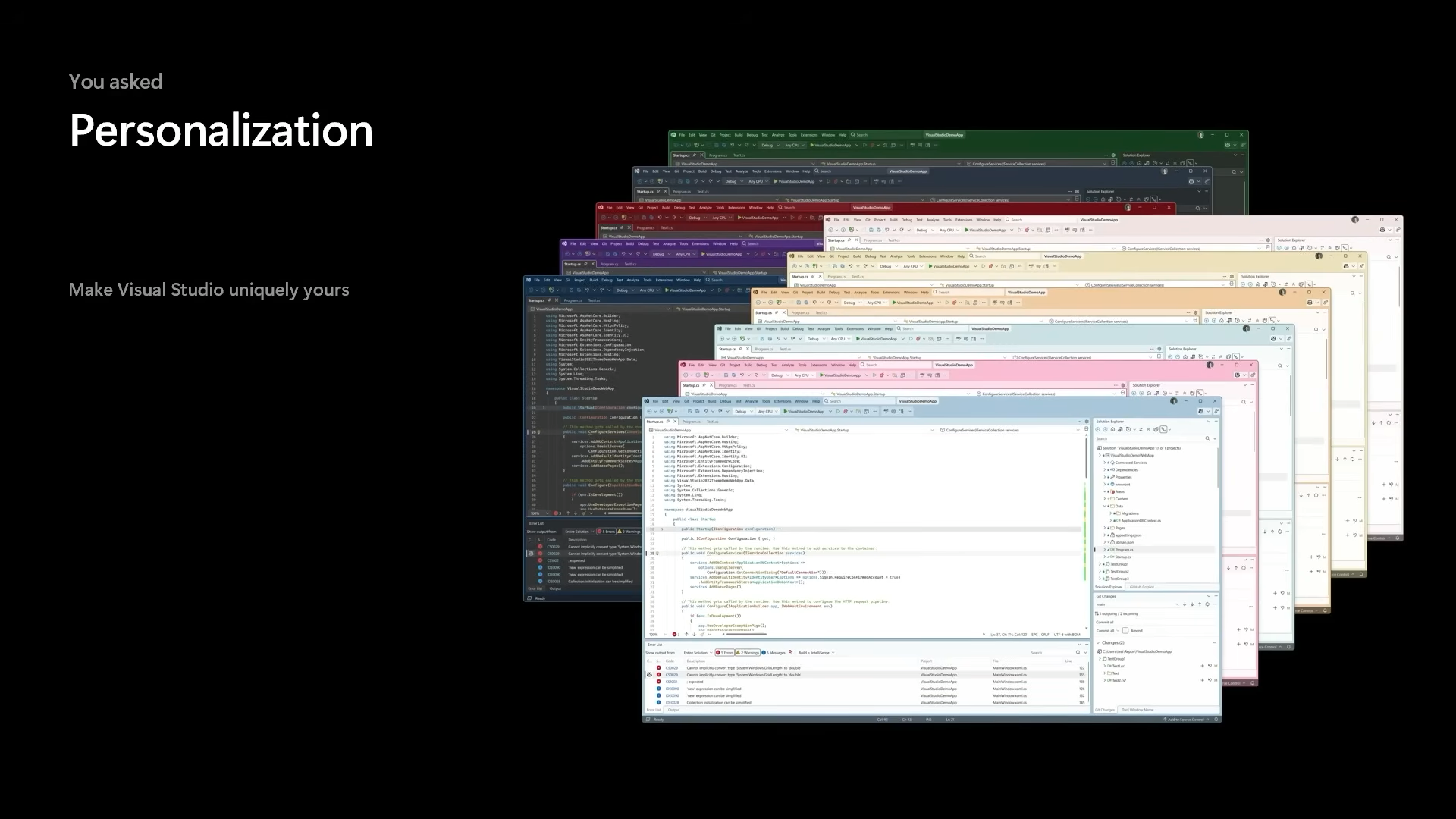1456x819 pixels.
Task: Click the green Start debugging arrow in blue window
Action: 785,411
